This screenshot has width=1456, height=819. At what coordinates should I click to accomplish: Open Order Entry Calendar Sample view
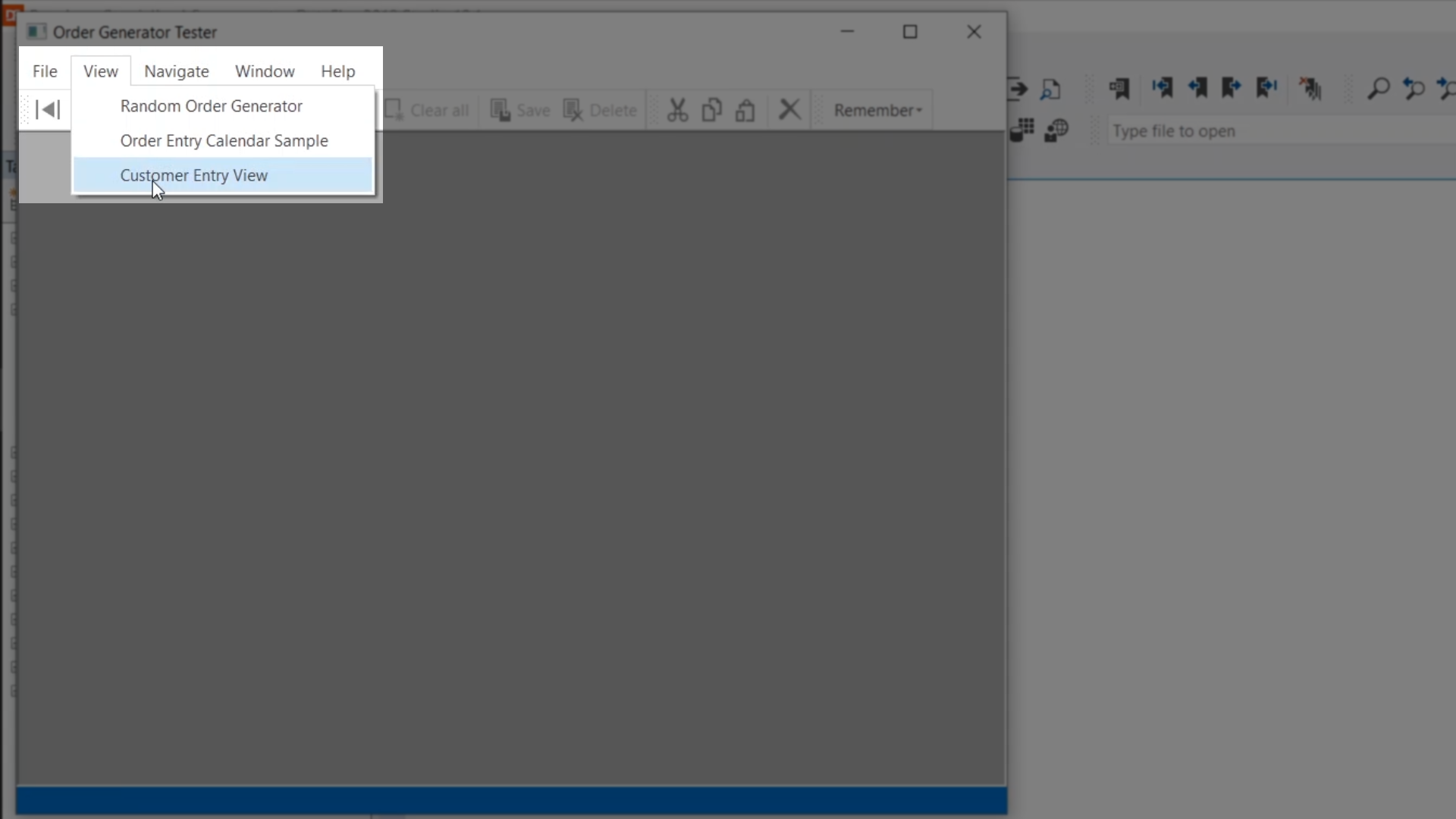click(224, 141)
